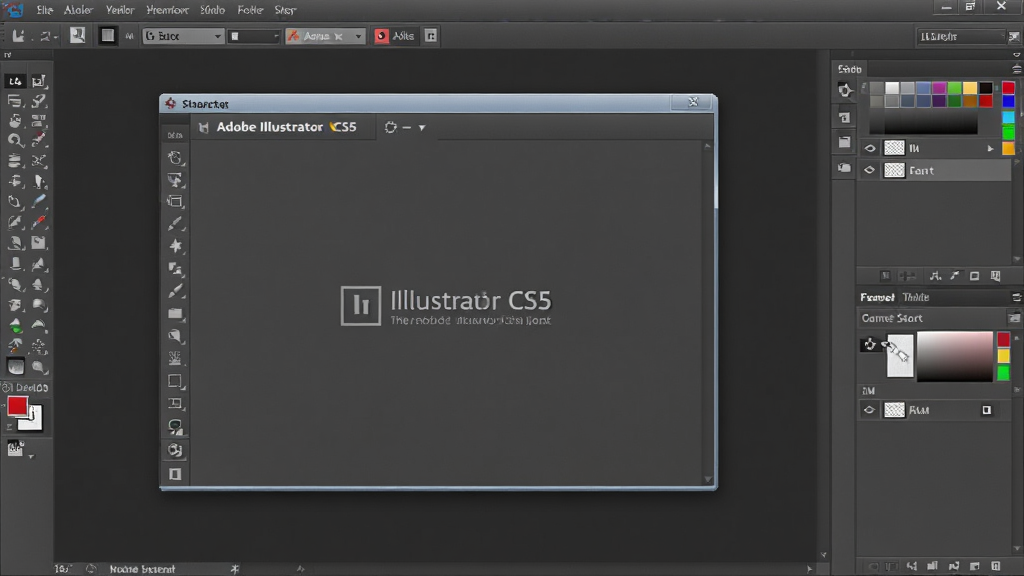Click the green-tipped tool in left toolbox
Screen dimensions: 1024x576
click(15, 326)
